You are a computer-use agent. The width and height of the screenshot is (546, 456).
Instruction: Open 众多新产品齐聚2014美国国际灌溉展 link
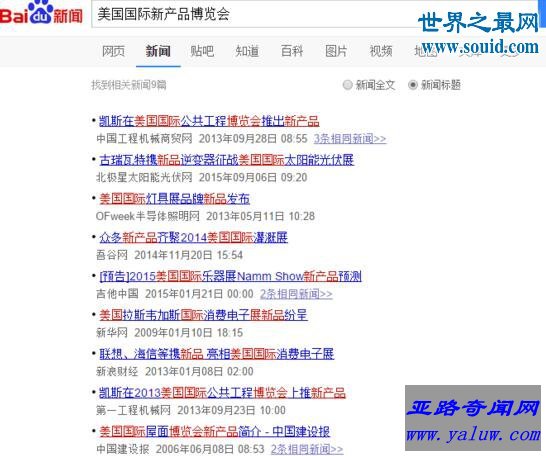coord(193,237)
